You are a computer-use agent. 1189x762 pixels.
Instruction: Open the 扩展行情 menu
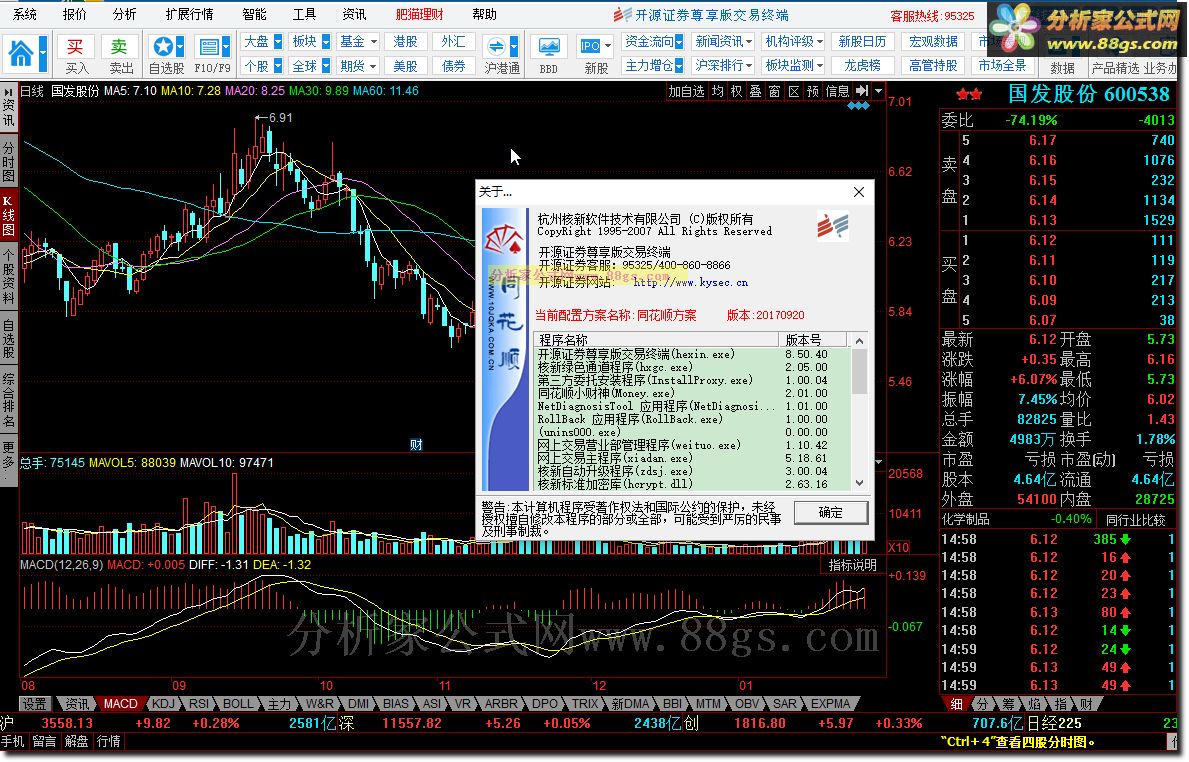(x=190, y=14)
